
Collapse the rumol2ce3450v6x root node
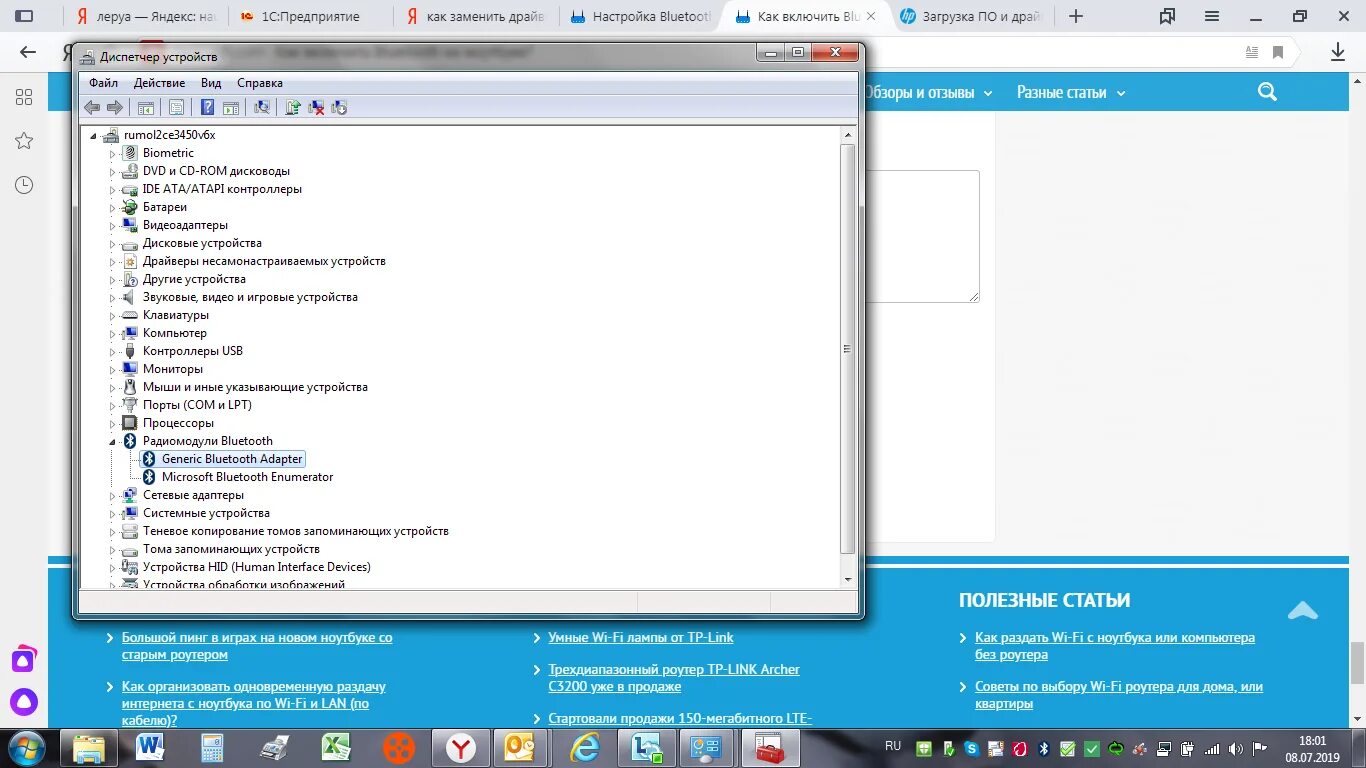pos(93,135)
